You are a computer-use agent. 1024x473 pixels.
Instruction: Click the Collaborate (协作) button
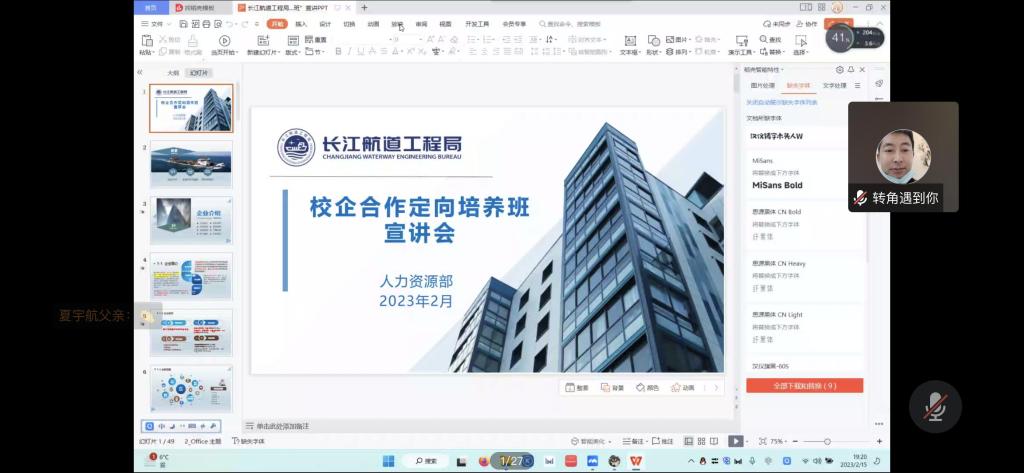(x=807, y=24)
